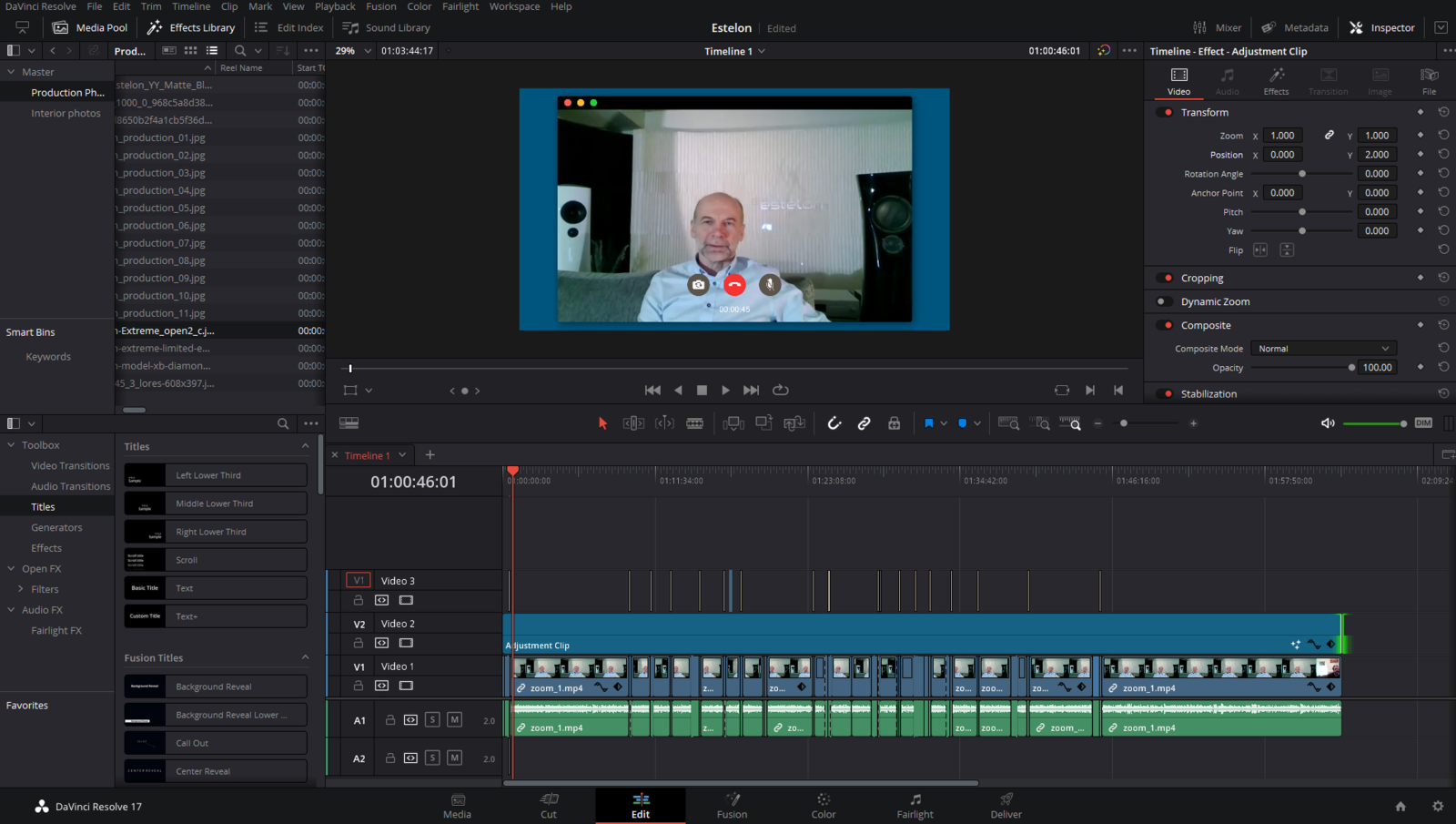Activate Trim edit mode tool
This screenshot has height=824, width=1456.
tap(633, 423)
